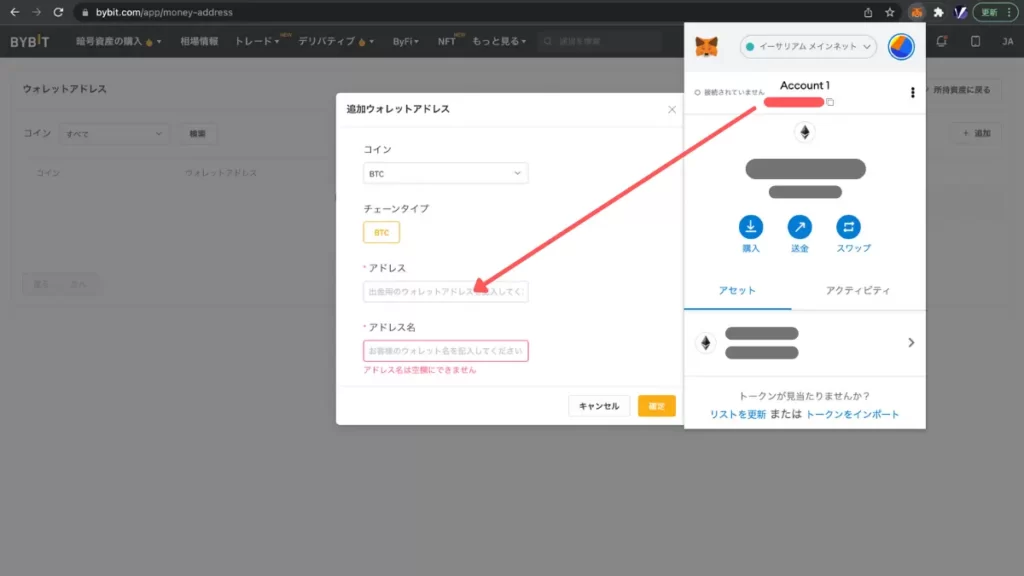This screenshot has width=1024, height=576.
Task: Click the アドレス名 input field
Action: coord(445,351)
